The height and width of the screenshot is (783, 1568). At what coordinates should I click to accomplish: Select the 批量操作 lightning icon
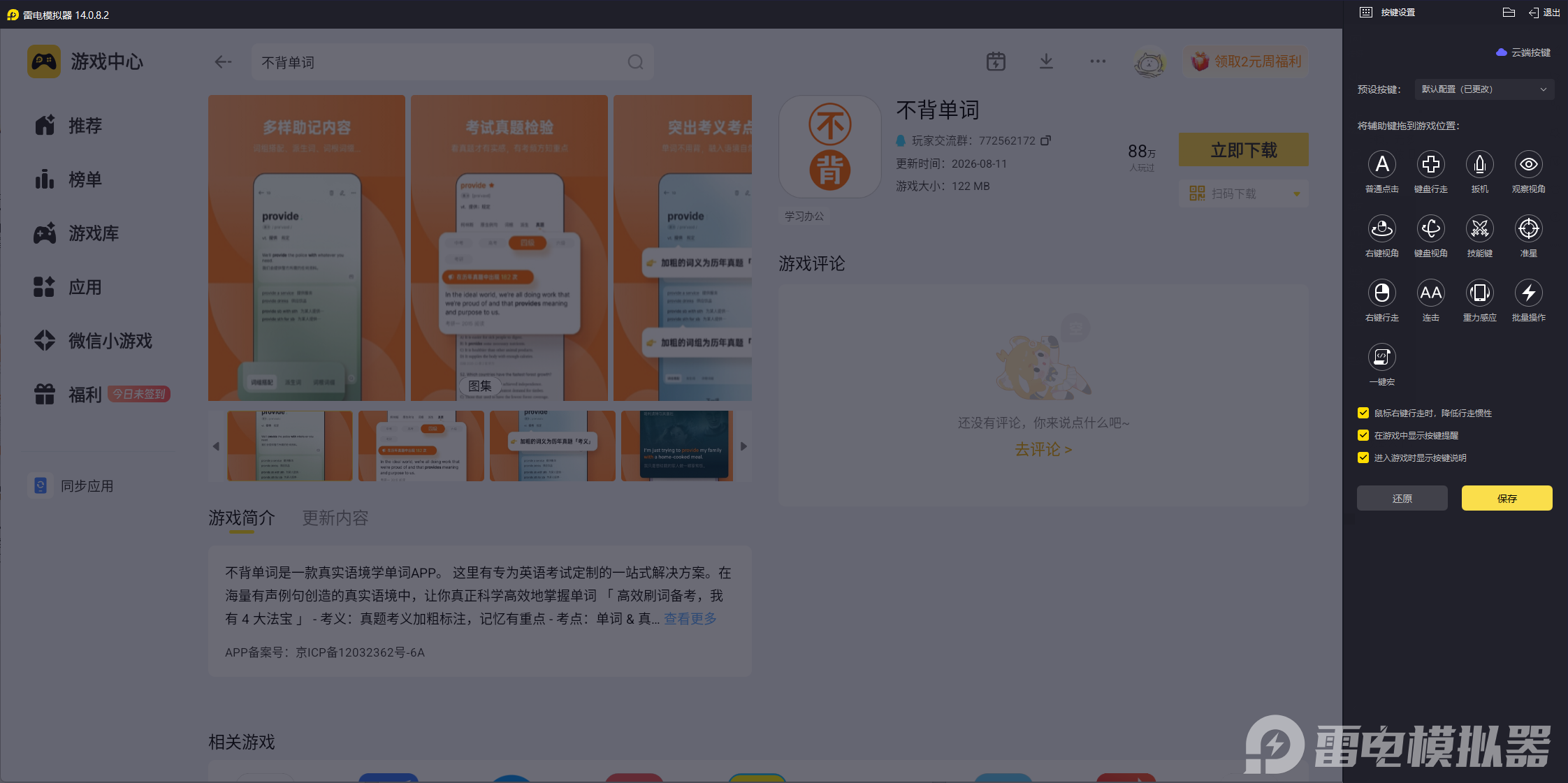click(x=1528, y=293)
